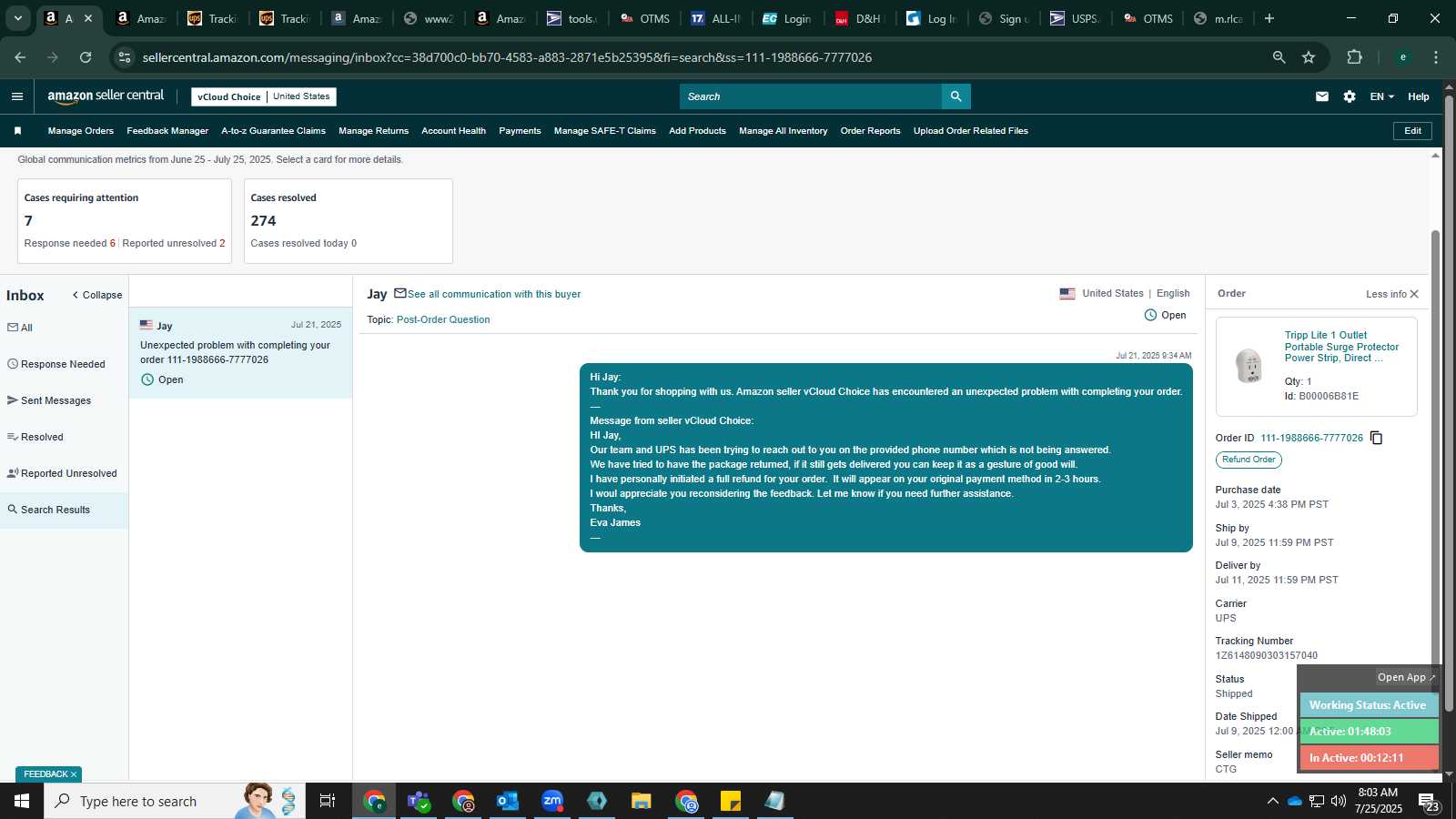
Task: Open the Chrome profile avatar
Action: coord(1402,57)
